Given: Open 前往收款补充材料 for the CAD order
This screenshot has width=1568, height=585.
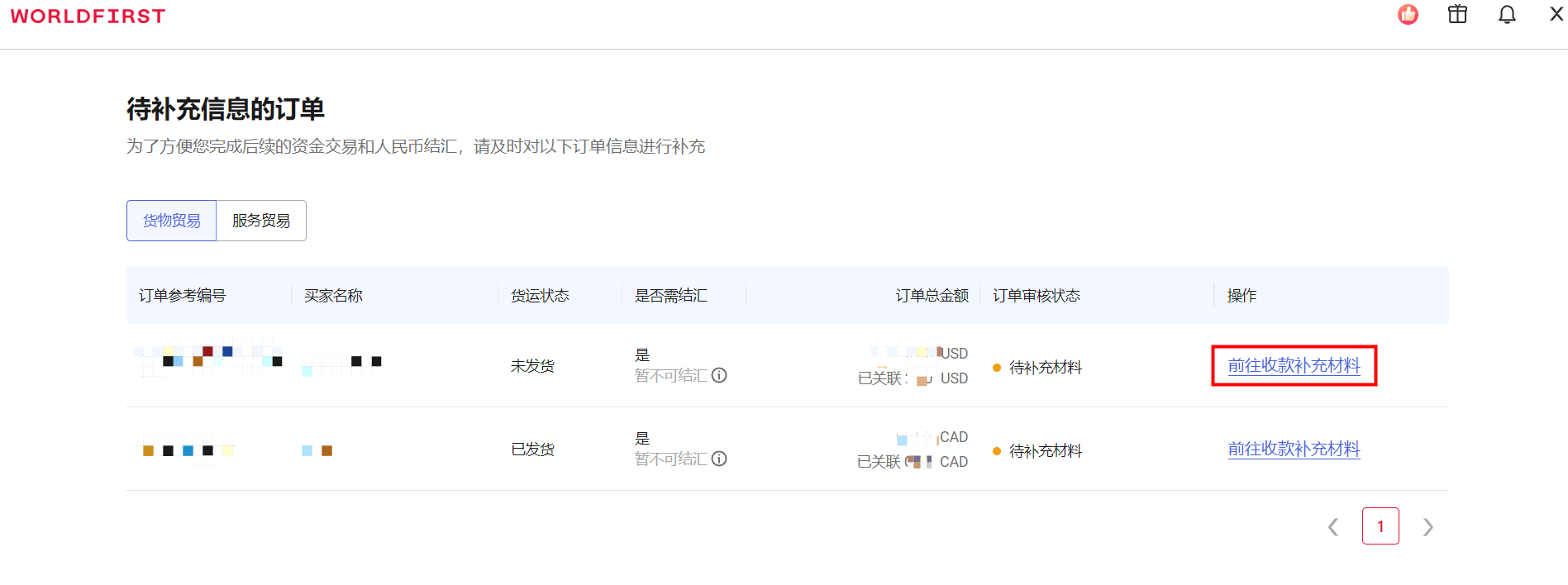Looking at the screenshot, I should pyautogui.click(x=1294, y=449).
